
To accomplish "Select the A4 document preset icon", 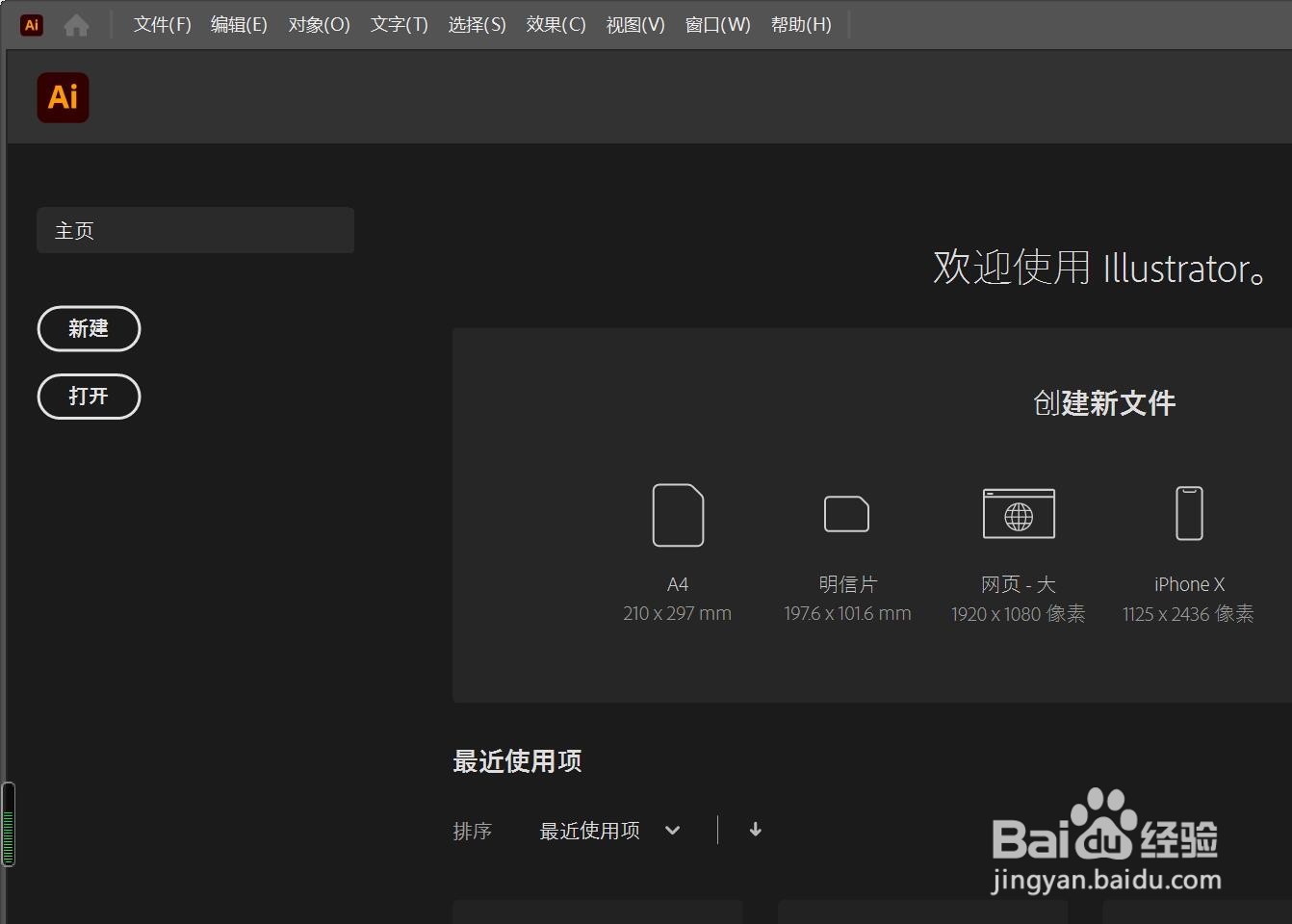I will pyautogui.click(x=678, y=515).
